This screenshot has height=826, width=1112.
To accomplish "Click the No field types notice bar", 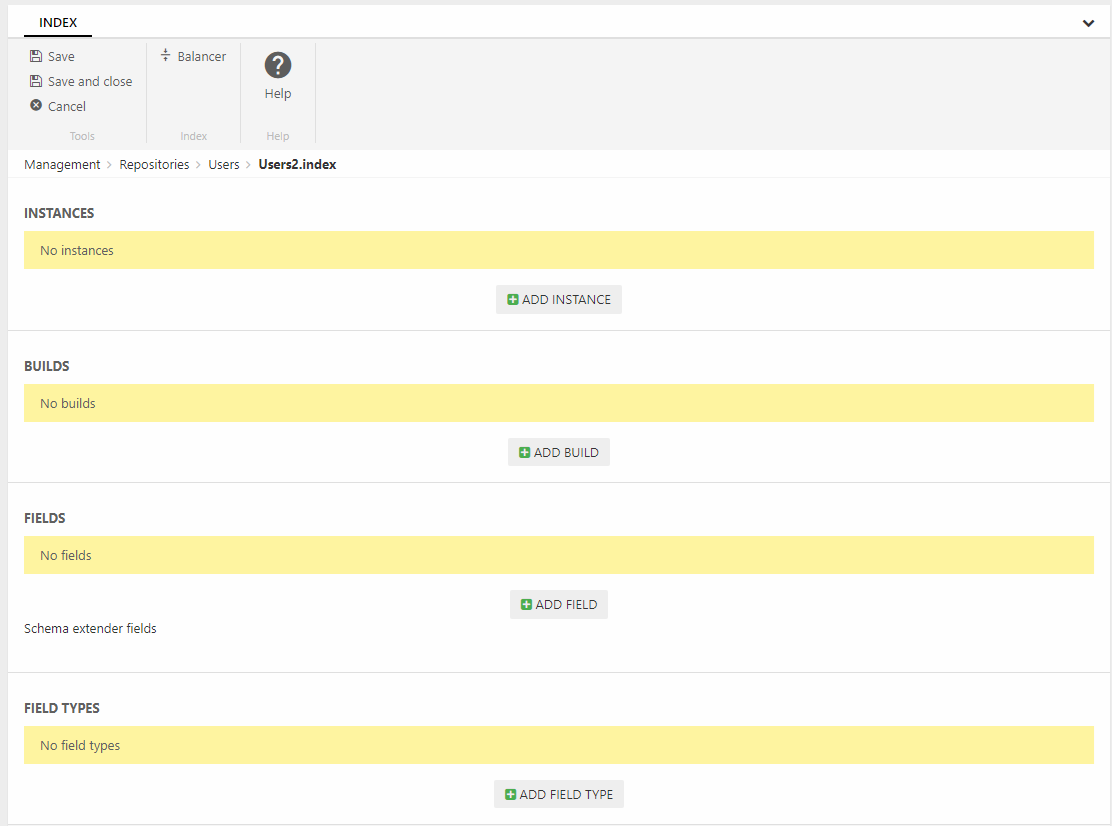I will tap(558, 745).
